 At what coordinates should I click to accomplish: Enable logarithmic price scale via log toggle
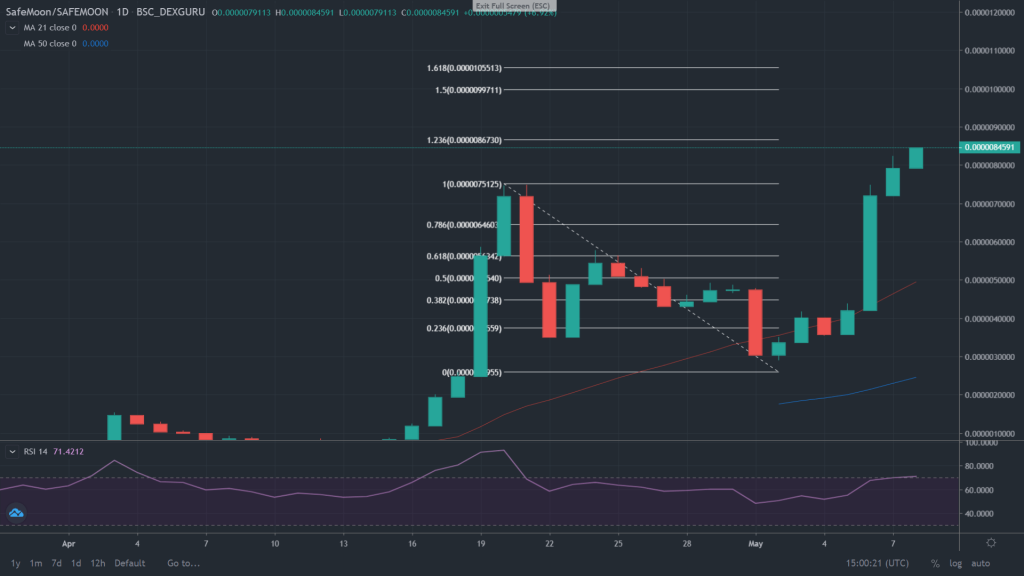pos(955,563)
